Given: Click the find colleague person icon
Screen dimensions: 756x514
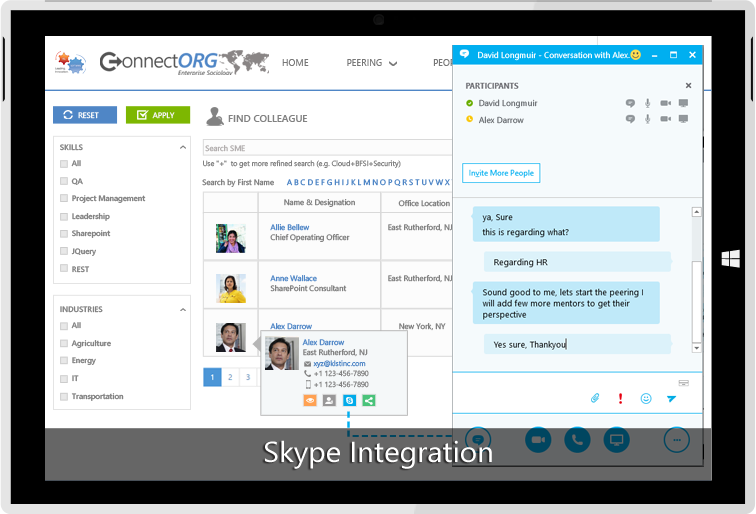Looking at the screenshot, I should pos(215,117).
